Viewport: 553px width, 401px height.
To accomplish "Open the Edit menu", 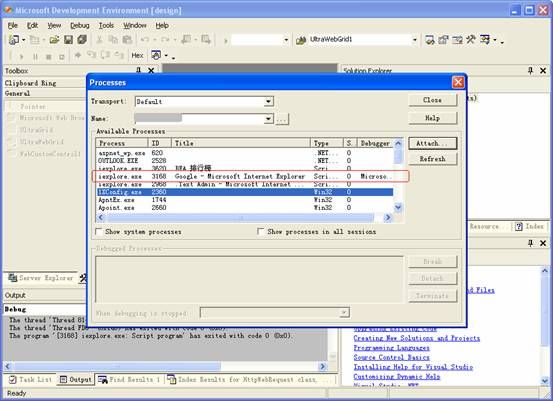I will (32, 25).
